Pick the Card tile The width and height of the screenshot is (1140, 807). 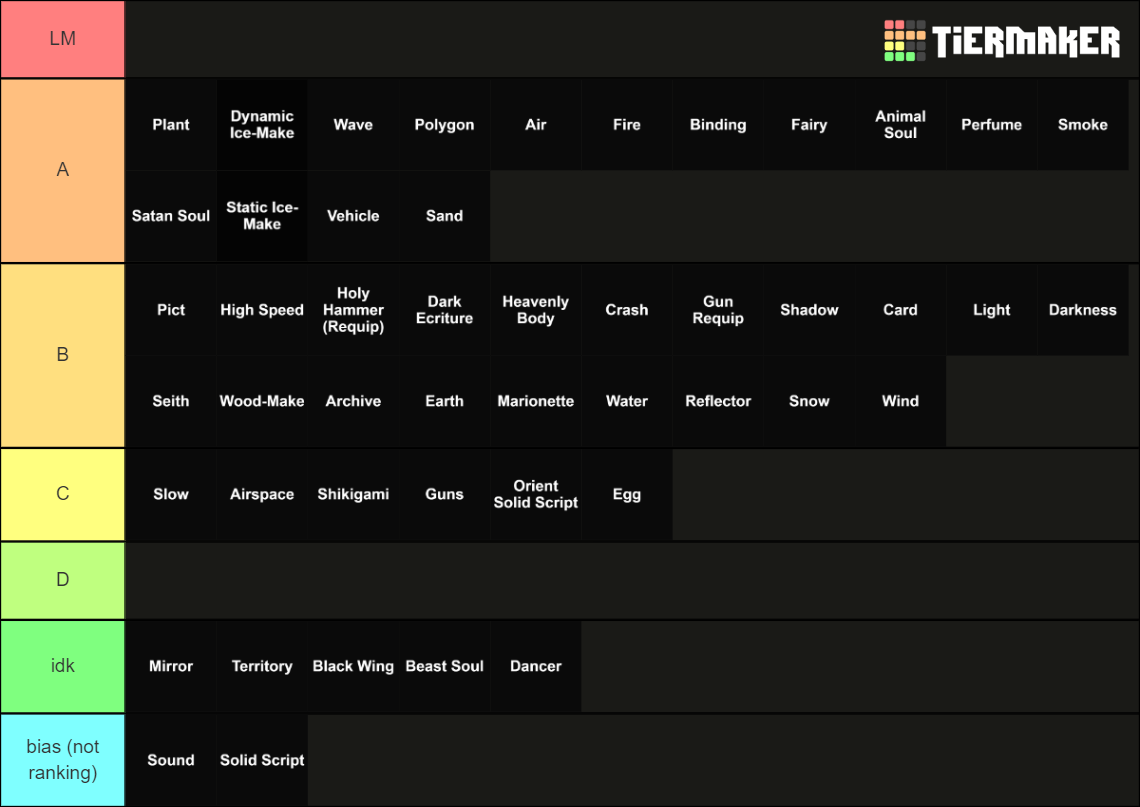coord(900,310)
